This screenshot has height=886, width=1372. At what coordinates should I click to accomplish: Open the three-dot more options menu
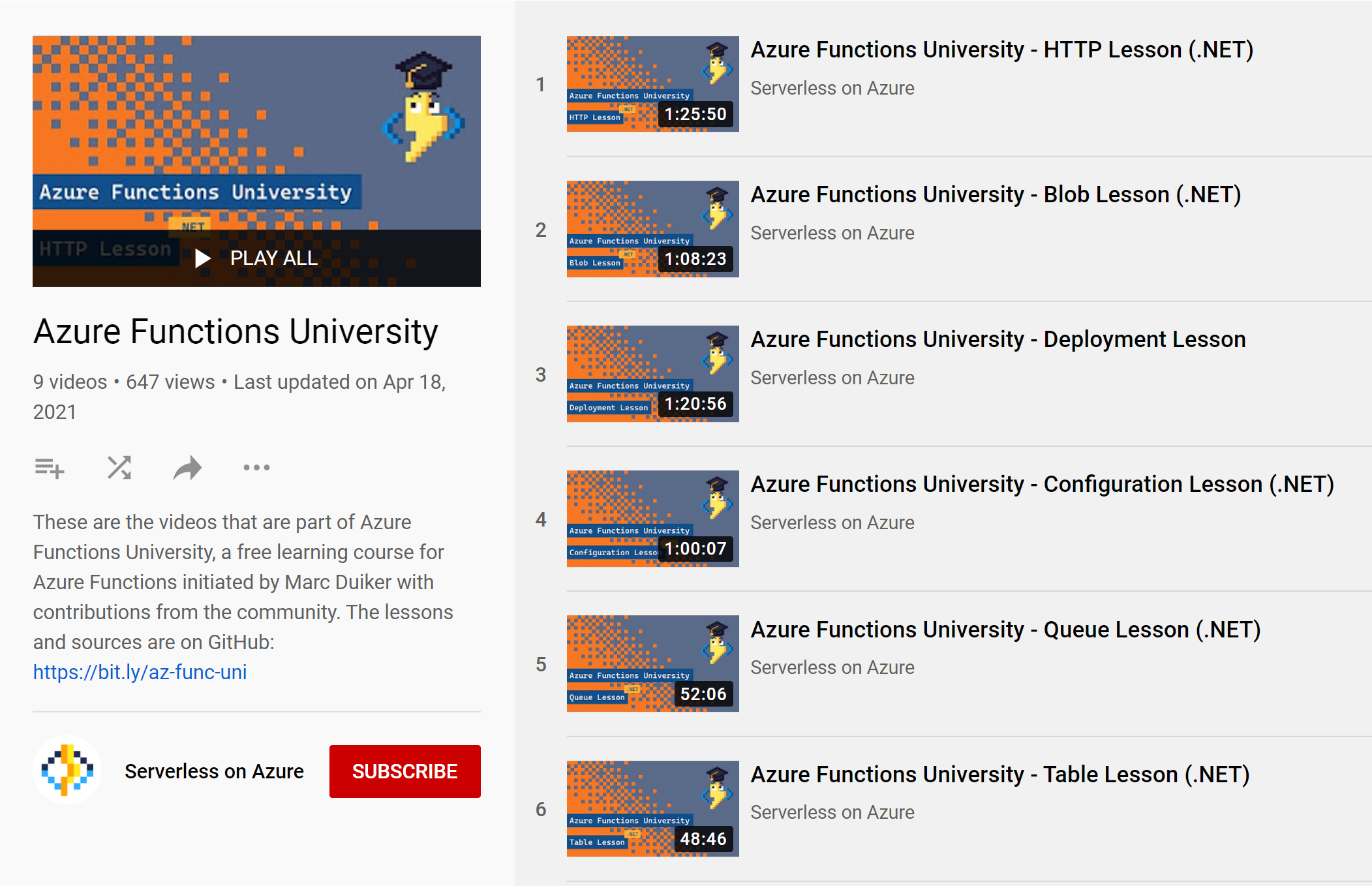click(256, 468)
